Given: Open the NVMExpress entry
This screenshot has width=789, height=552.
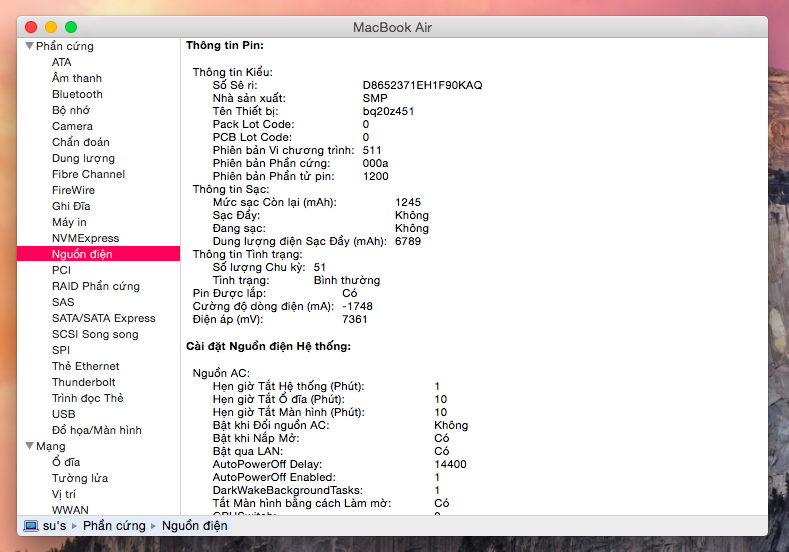Looking at the screenshot, I should point(86,238).
